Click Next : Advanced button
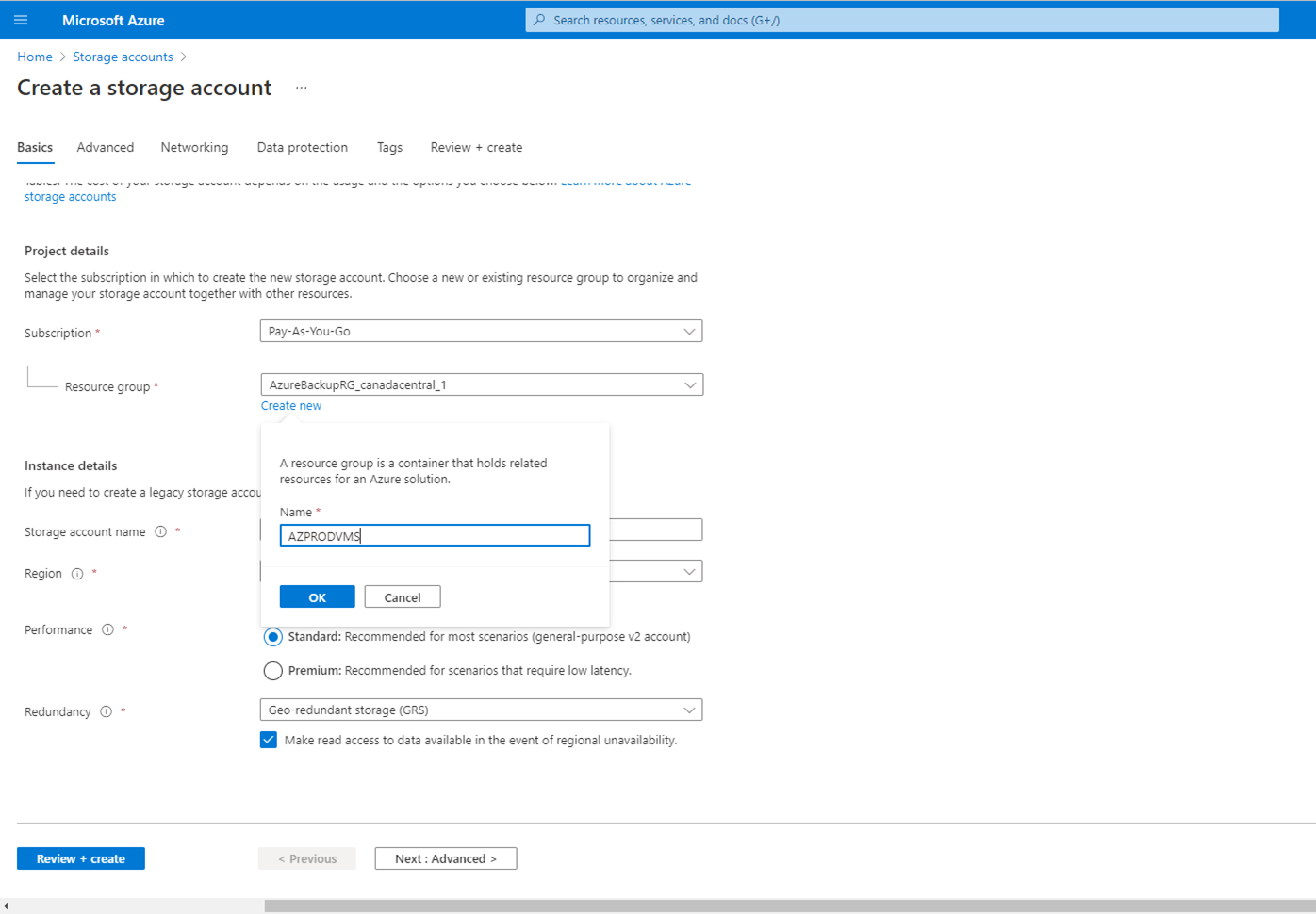Screen dimensions: 1316x914 pyautogui.click(x=446, y=858)
